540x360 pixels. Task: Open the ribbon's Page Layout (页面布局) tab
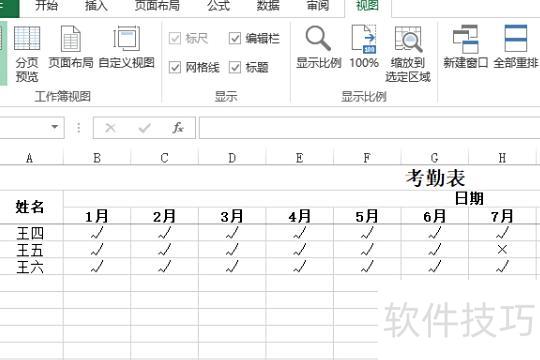coord(157,6)
